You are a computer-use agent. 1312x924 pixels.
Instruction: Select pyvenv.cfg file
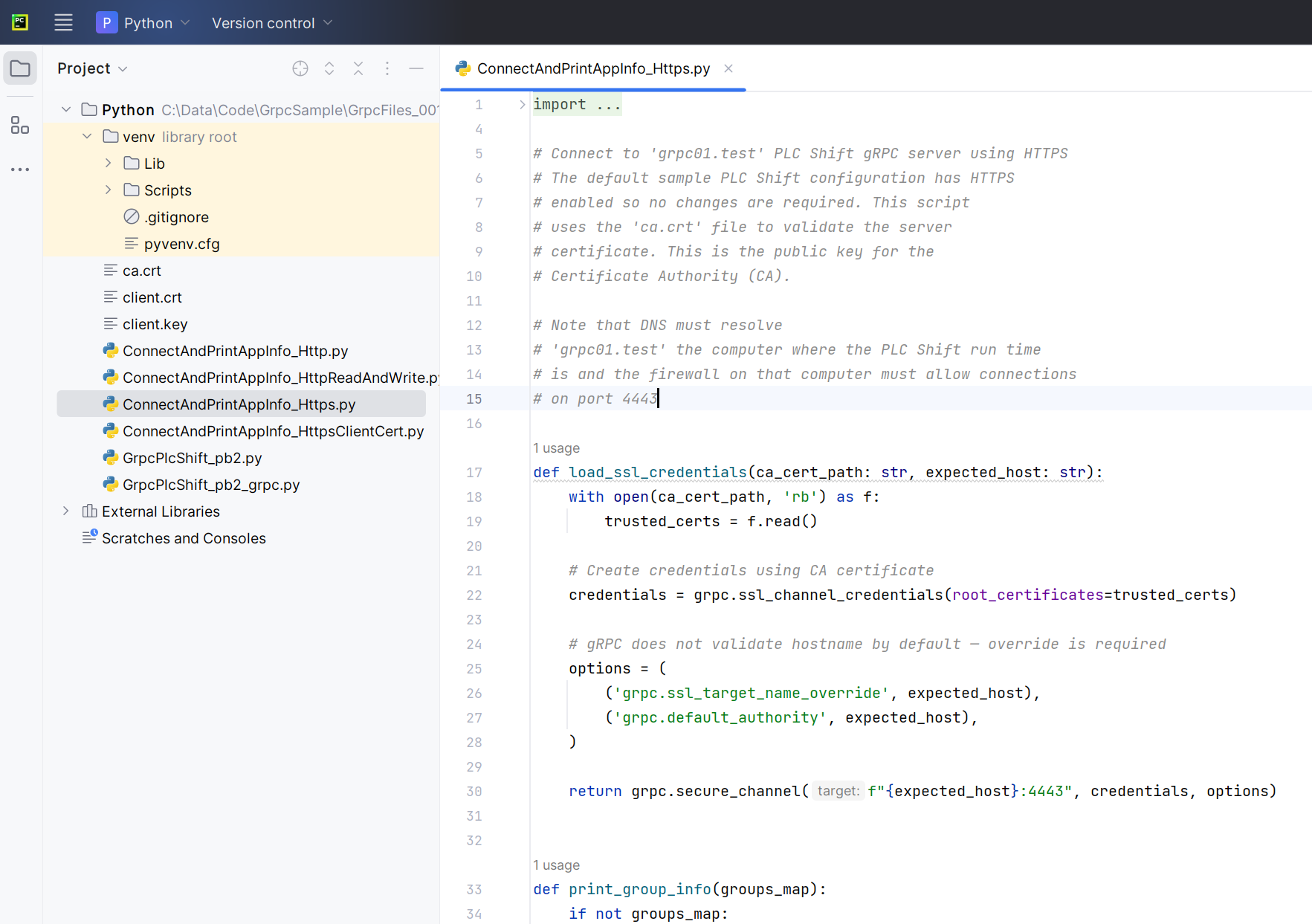point(181,244)
